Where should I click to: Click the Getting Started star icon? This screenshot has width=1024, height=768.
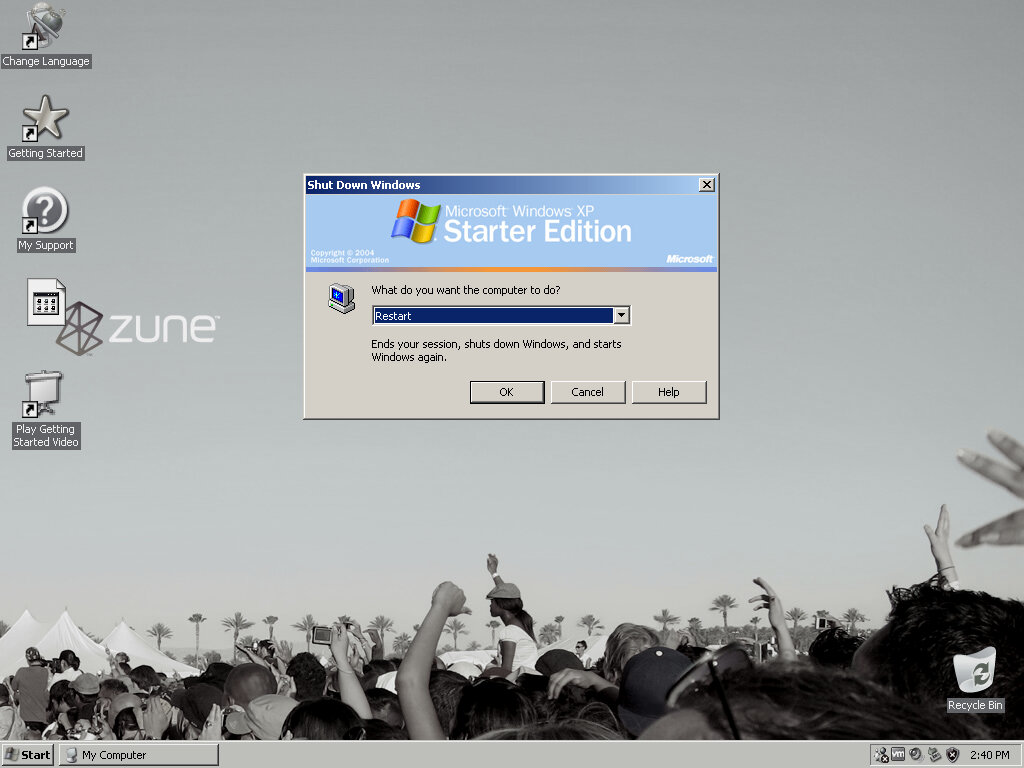(45, 119)
